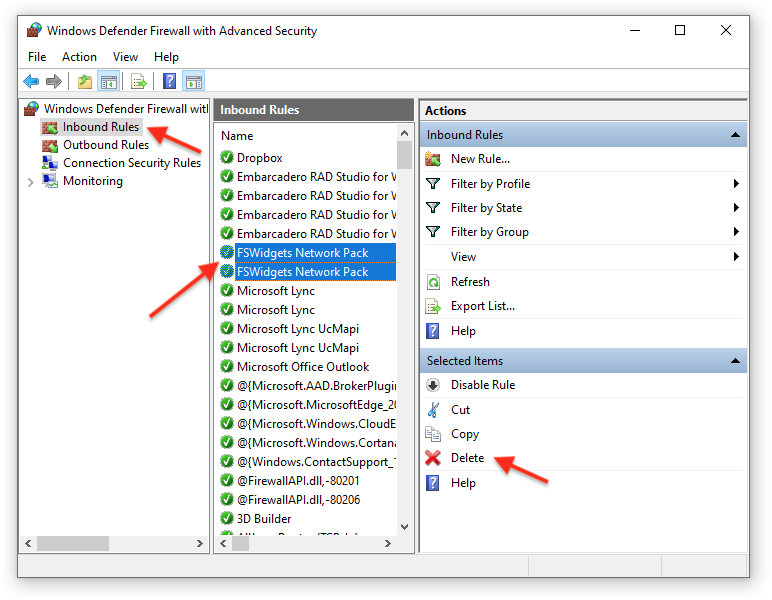Click Cut in Selected Items
The height and width of the screenshot is (600, 772).
pyautogui.click(x=460, y=410)
